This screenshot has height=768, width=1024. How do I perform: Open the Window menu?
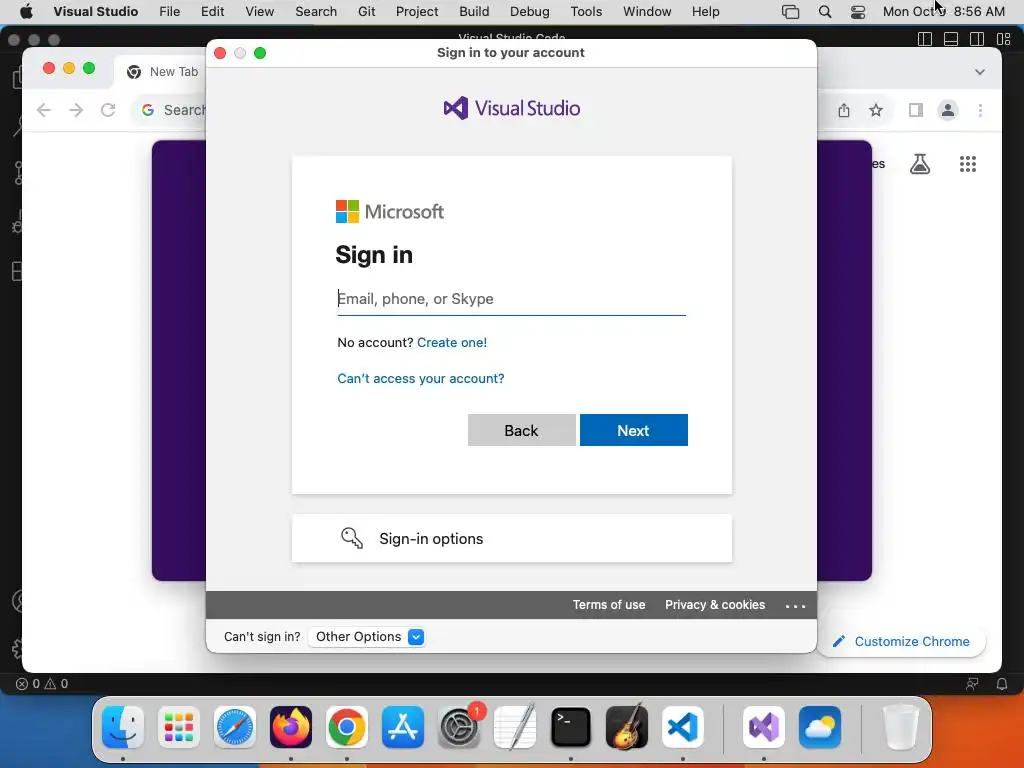pyautogui.click(x=647, y=11)
